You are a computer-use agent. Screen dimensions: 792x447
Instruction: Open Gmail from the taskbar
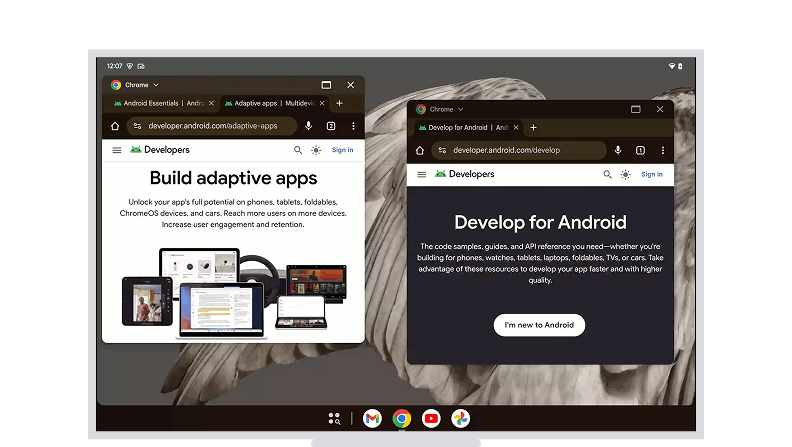pos(372,418)
